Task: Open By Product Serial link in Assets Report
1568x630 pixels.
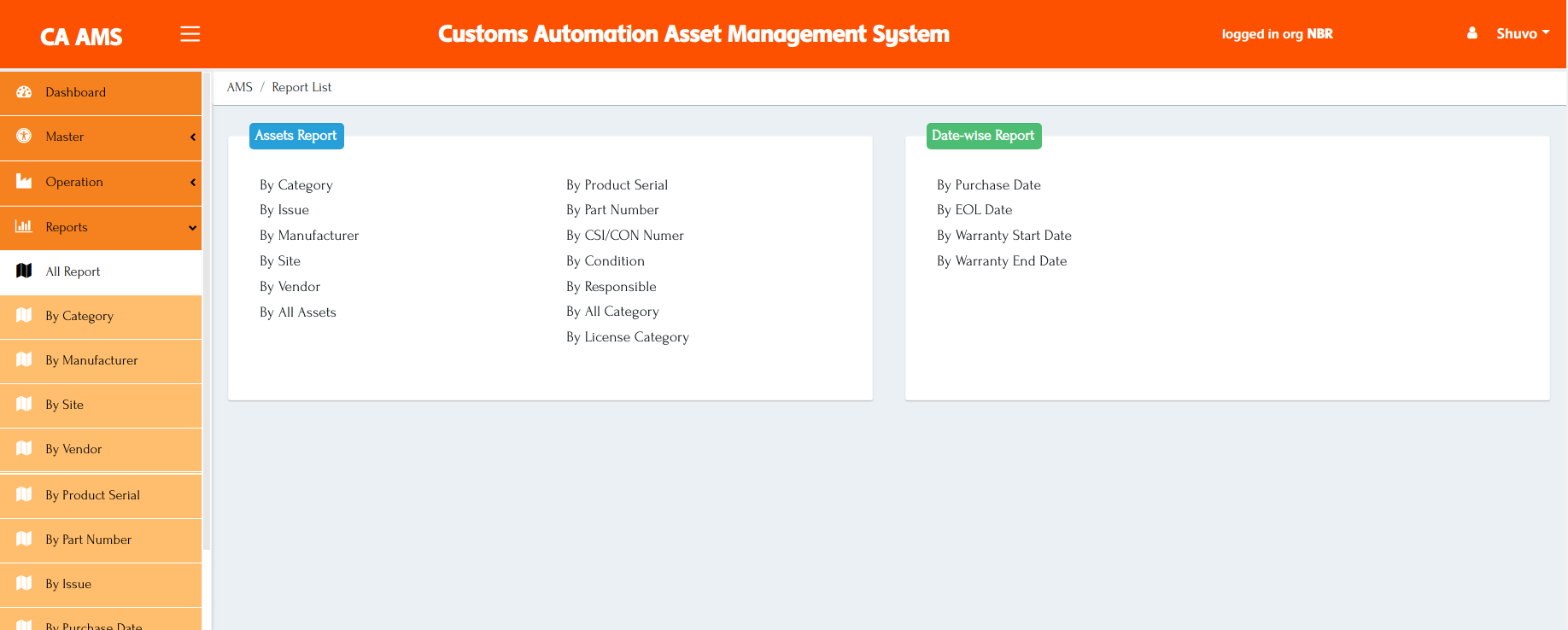Action: (x=617, y=185)
